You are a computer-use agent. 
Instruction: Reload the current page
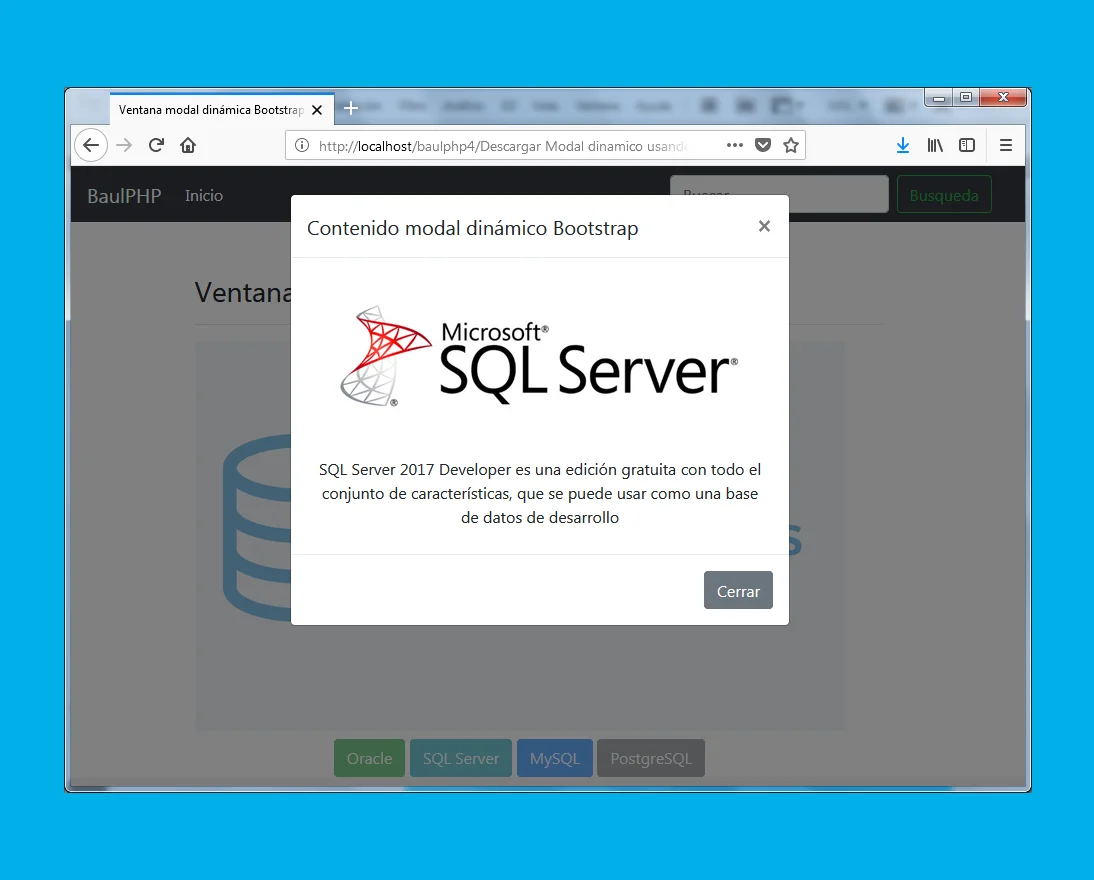click(x=156, y=145)
